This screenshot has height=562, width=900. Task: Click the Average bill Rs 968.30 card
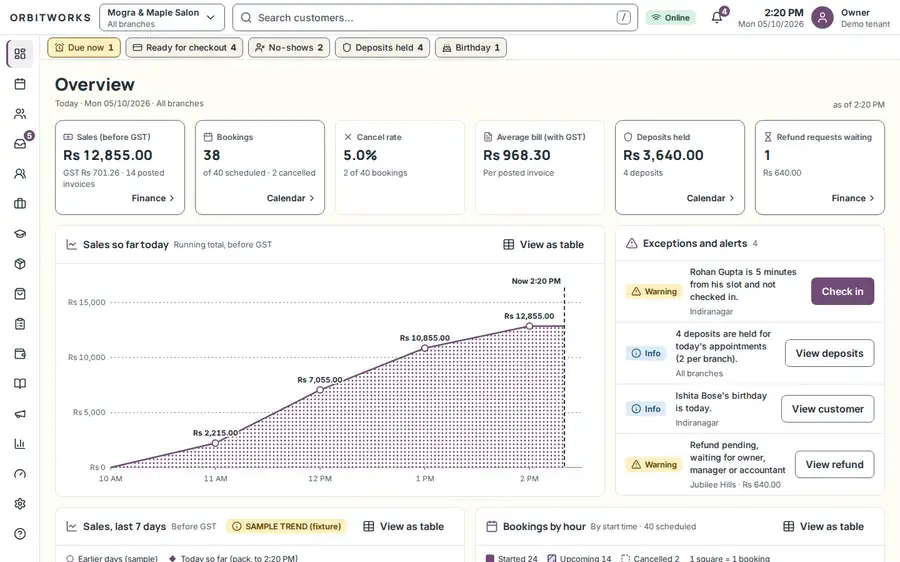[x=540, y=168]
